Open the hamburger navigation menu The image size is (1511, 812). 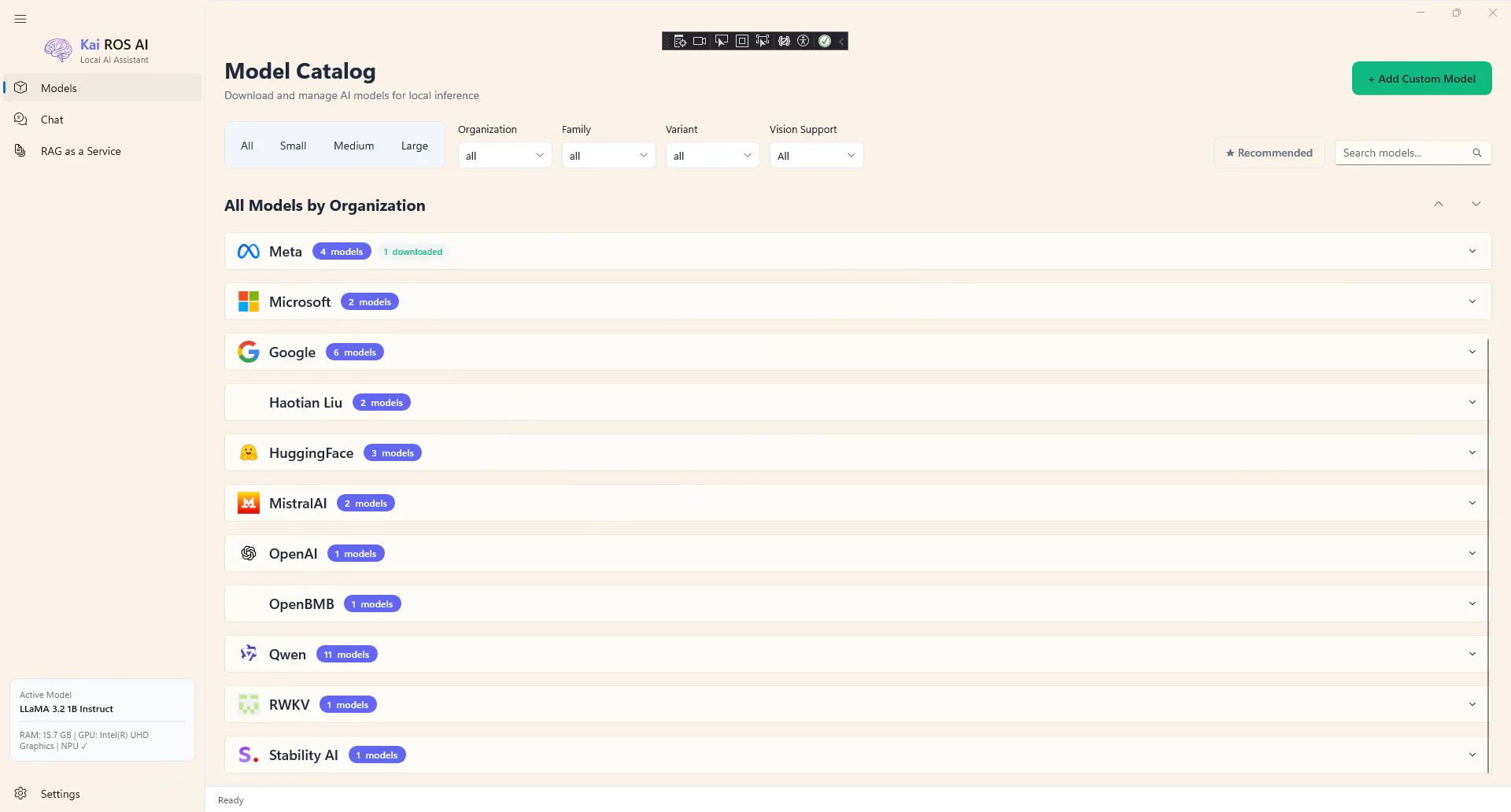click(x=20, y=19)
